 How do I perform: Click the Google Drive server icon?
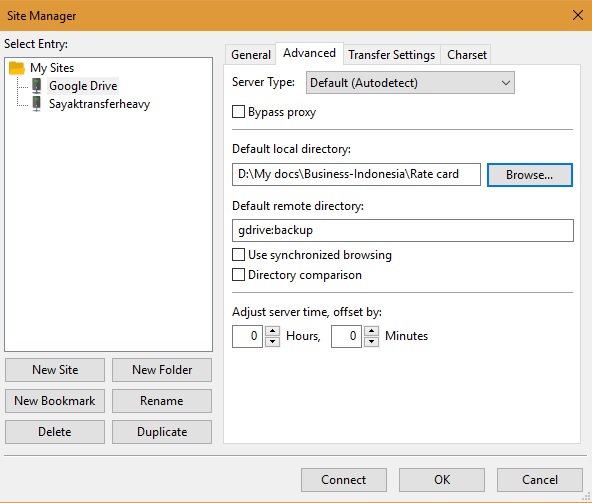tap(37, 86)
